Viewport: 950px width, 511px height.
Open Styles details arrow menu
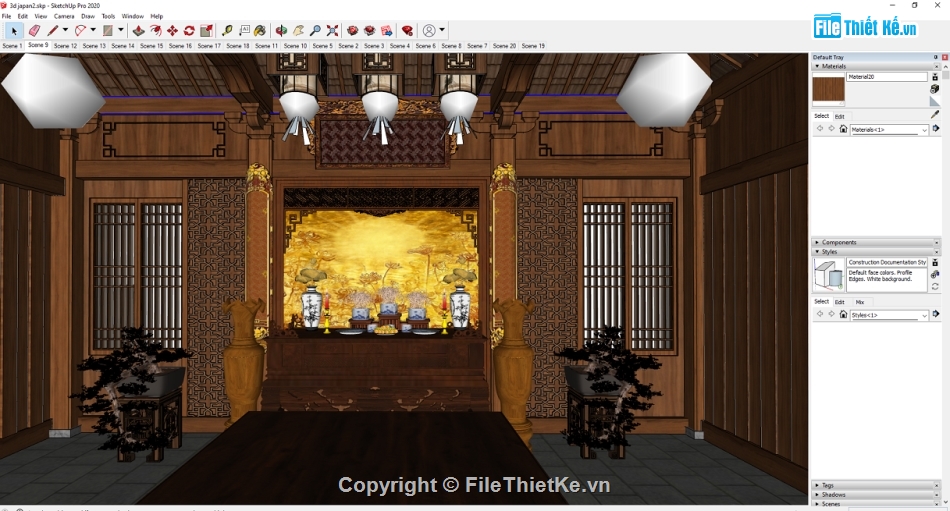pos(936,315)
